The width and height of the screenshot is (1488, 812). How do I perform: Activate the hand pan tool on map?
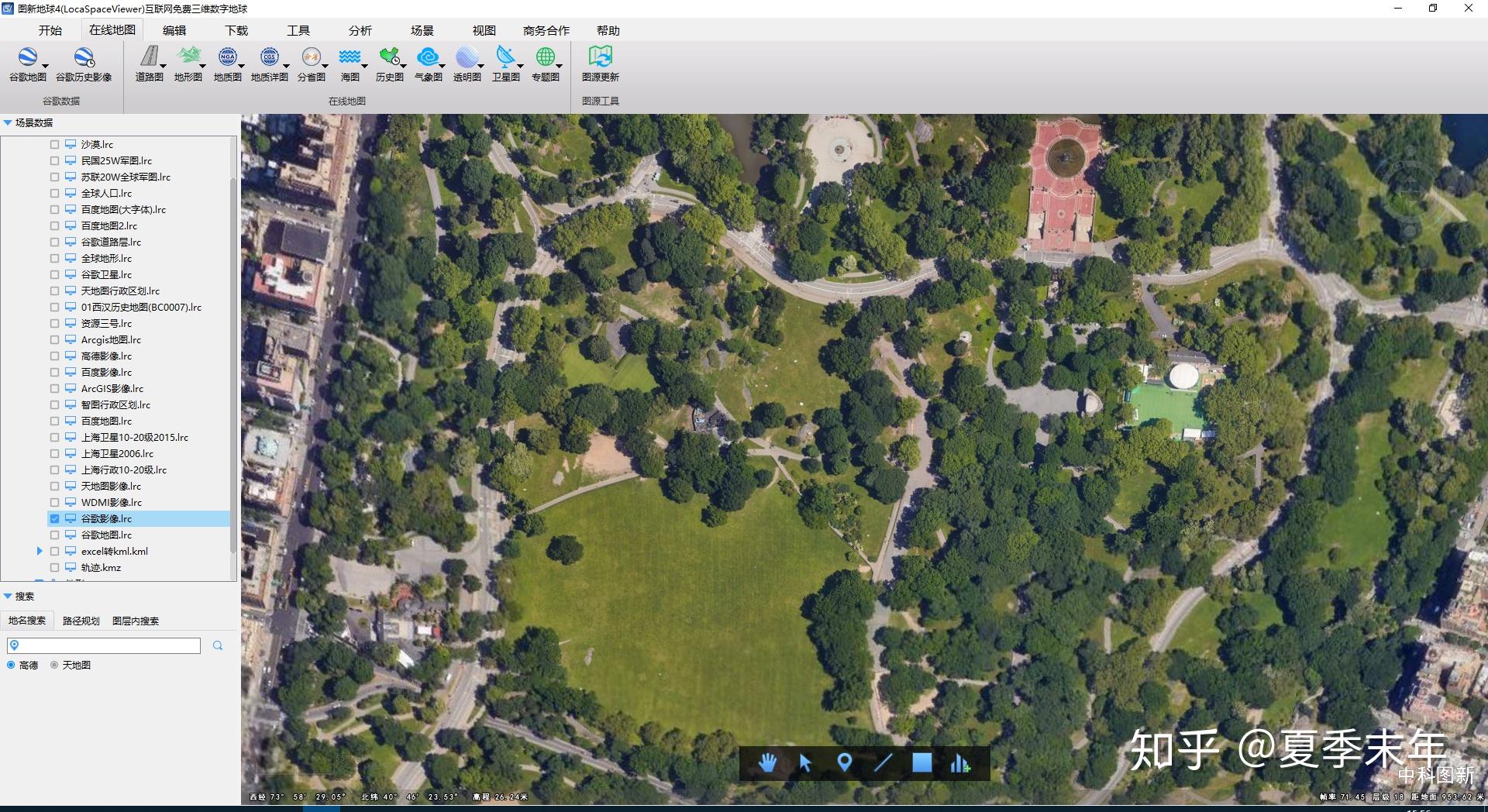click(767, 763)
